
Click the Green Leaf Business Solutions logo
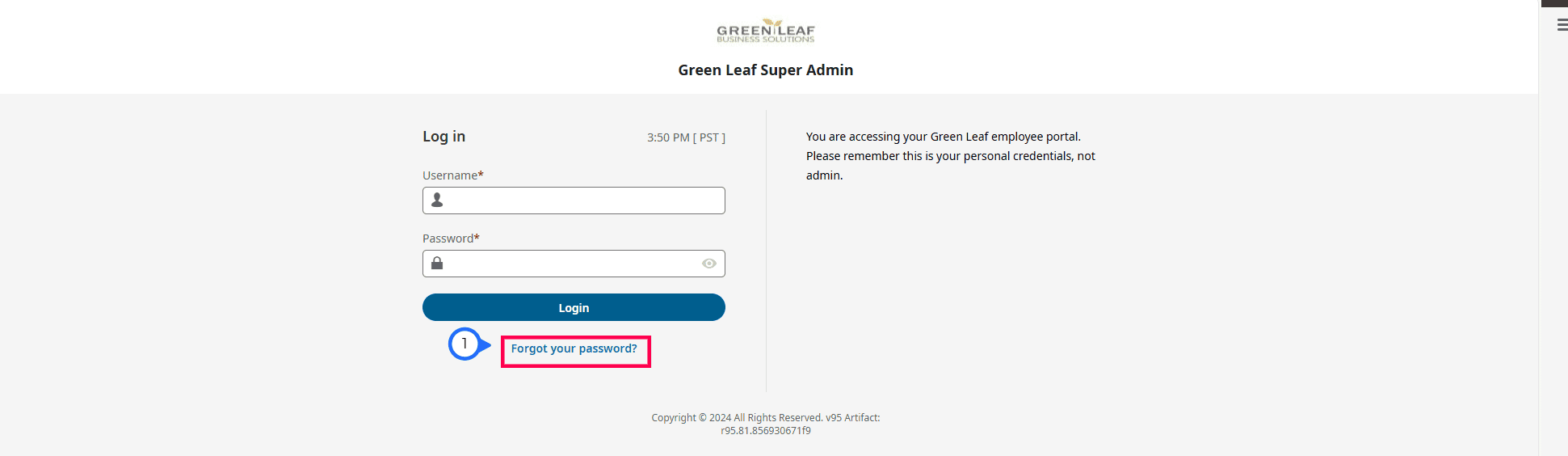766,31
